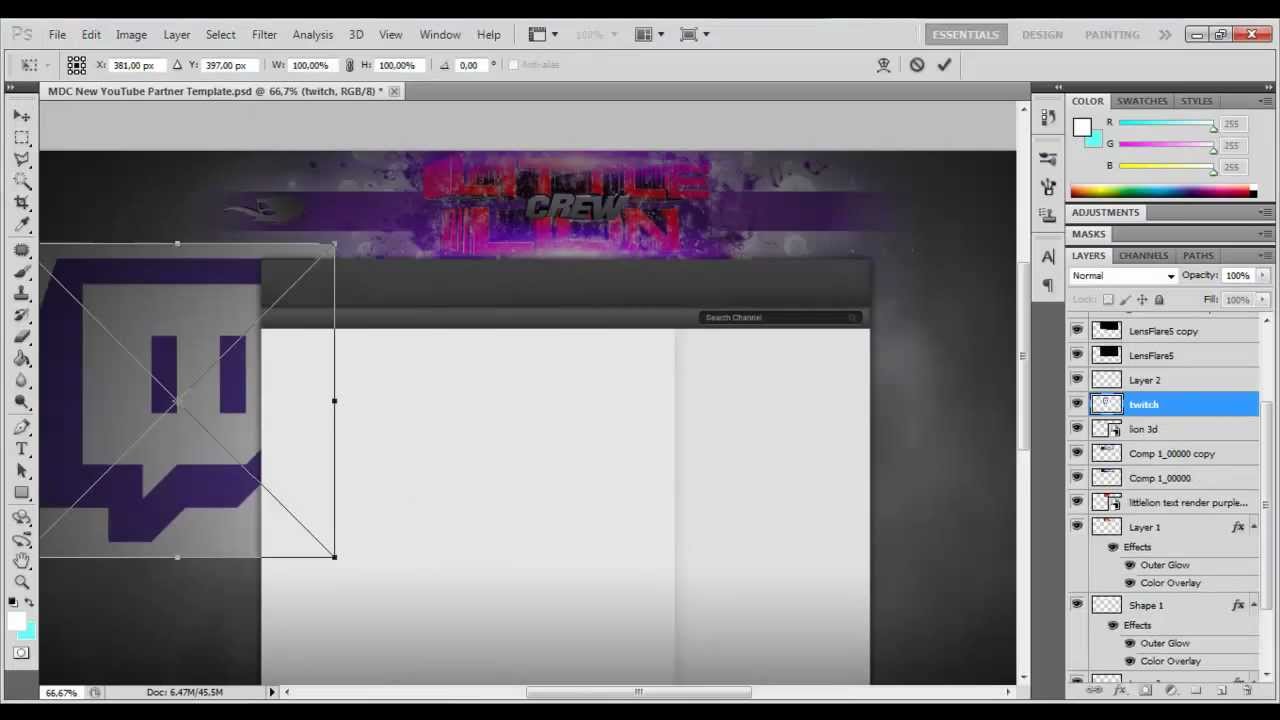The image size is (1280, 720).
Task: Open the blend mode Normal dropdown
Action: point(1123,276)
